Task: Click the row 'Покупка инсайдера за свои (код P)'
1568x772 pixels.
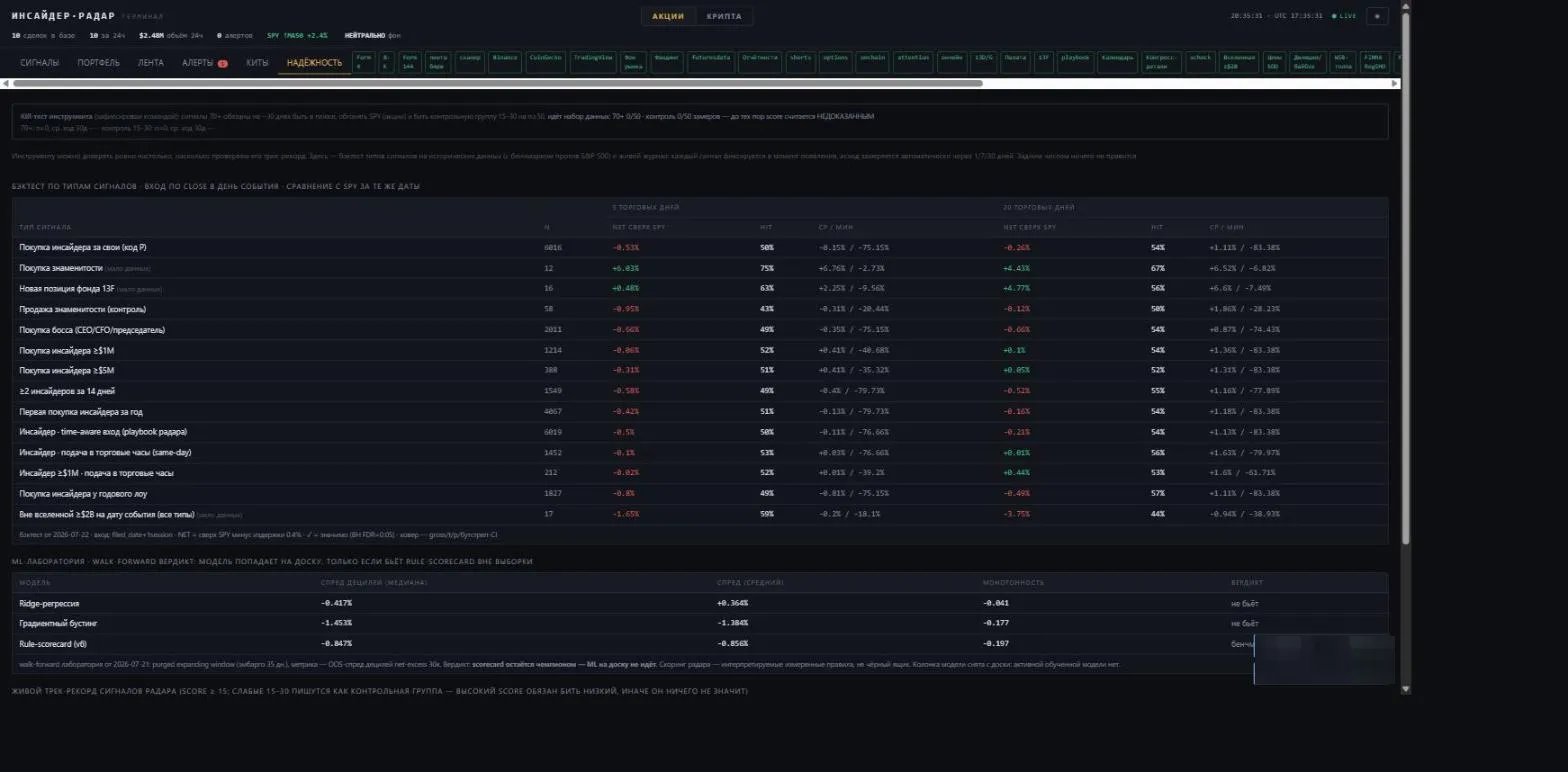Action: pyautogui.click(x=700, y=247)
